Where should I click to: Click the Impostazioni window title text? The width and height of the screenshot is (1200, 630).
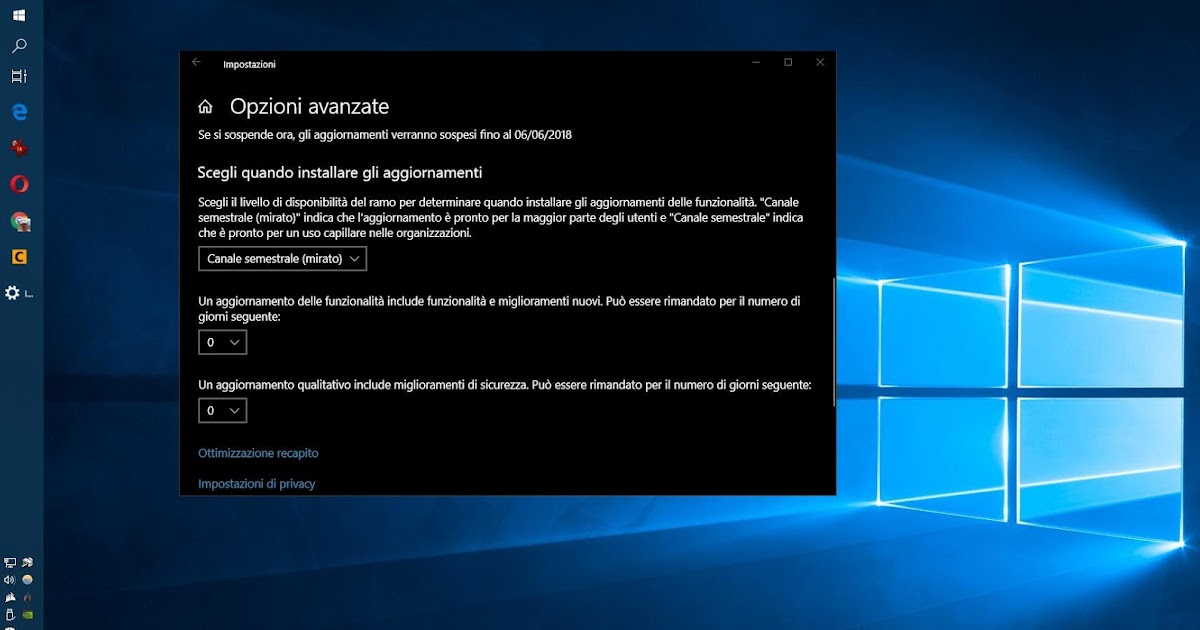(249, 65)
